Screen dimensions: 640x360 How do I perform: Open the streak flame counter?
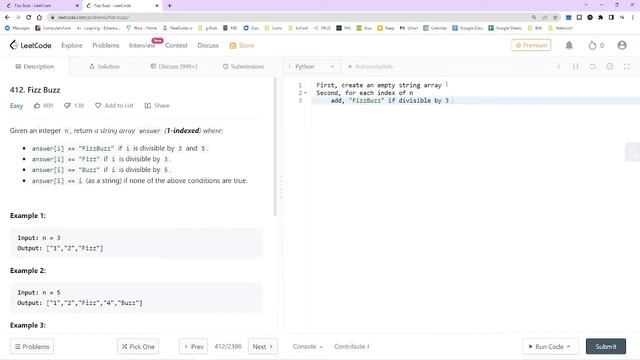596,45
